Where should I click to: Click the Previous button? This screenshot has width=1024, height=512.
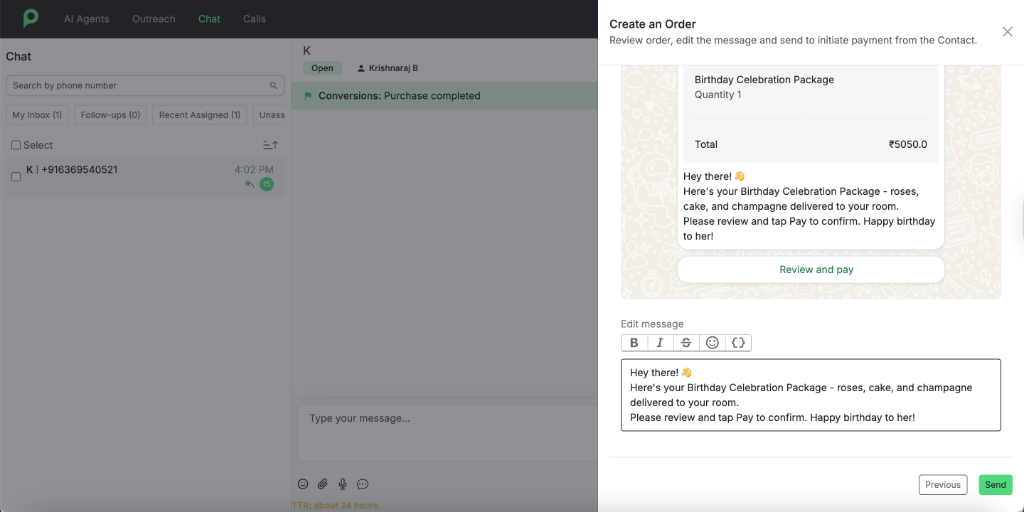pyautogui.click(x=942, y=485)
